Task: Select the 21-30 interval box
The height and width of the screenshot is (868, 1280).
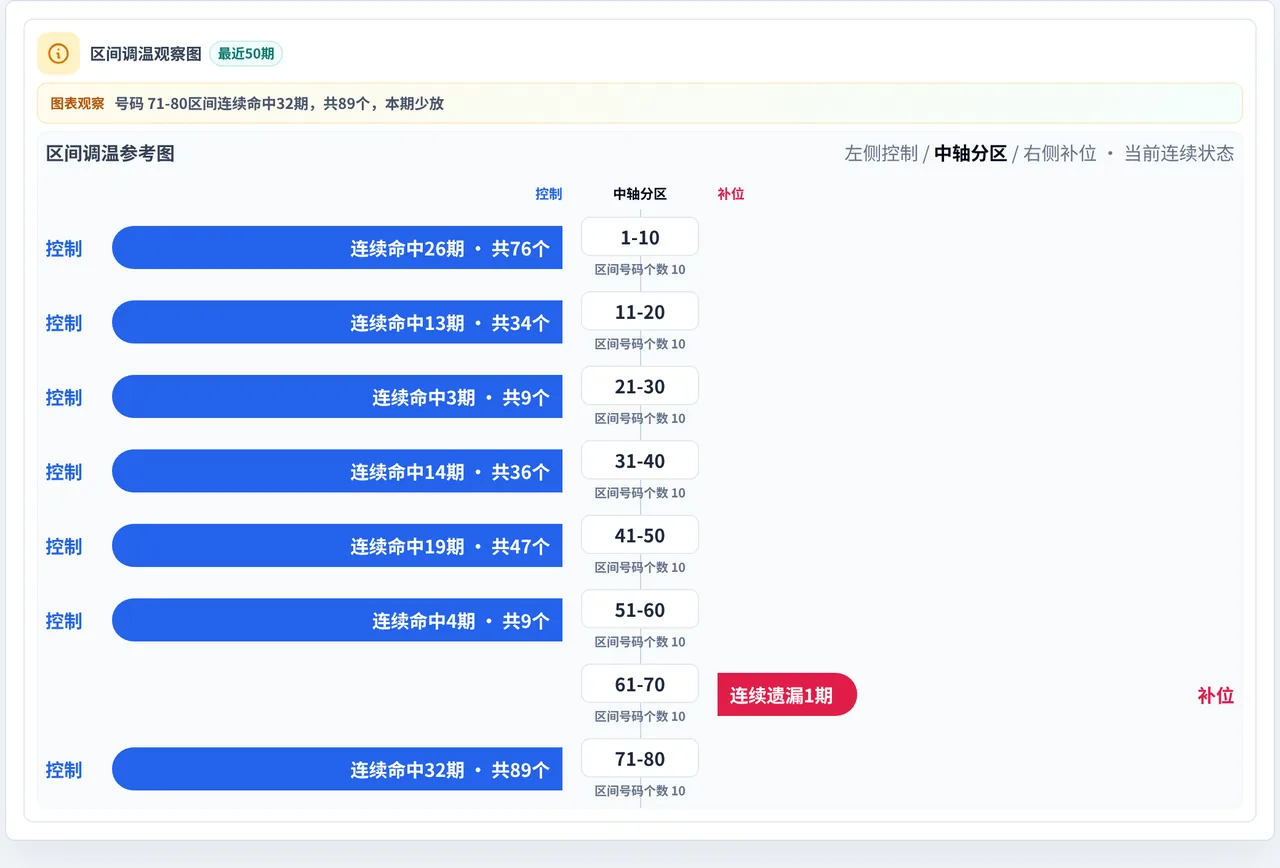Action: coord(640,386)
